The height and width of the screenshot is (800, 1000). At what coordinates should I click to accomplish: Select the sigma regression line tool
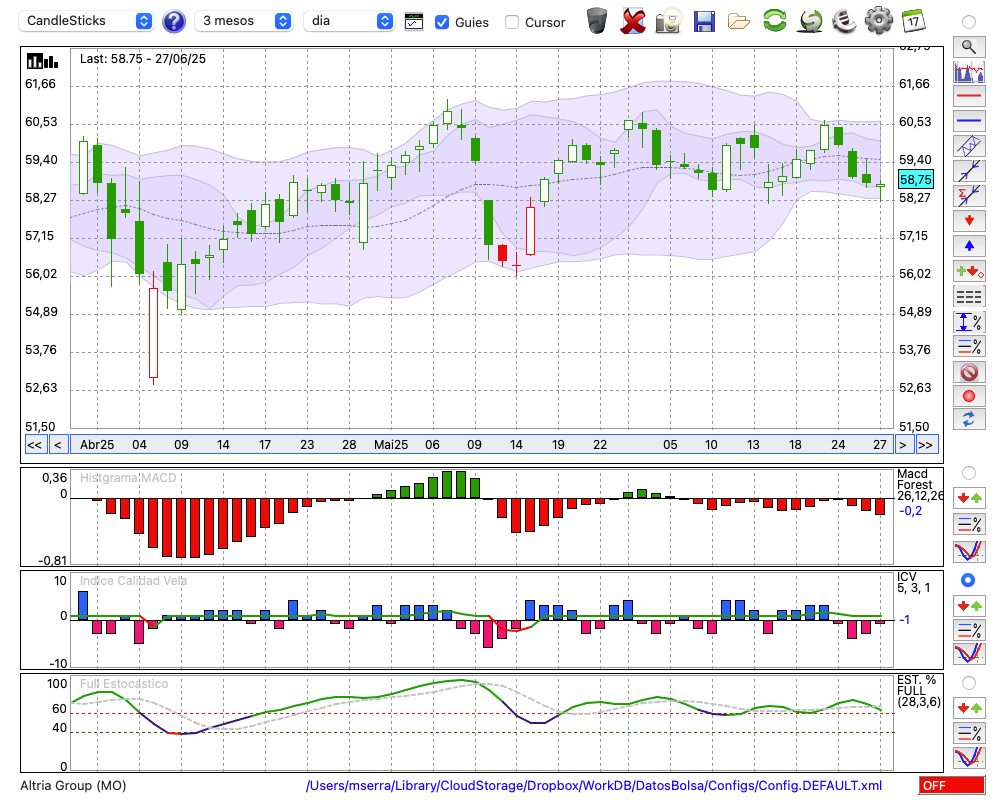click(969, 195)
